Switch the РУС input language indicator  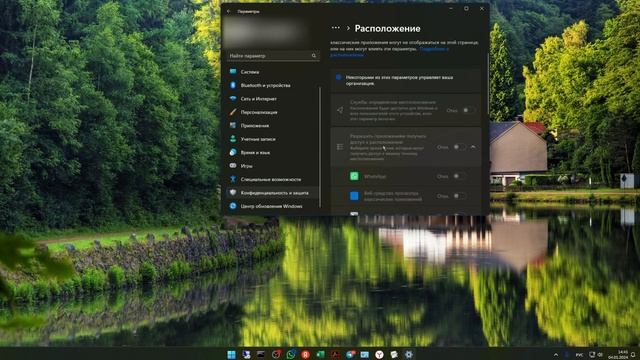click(579, 355)
